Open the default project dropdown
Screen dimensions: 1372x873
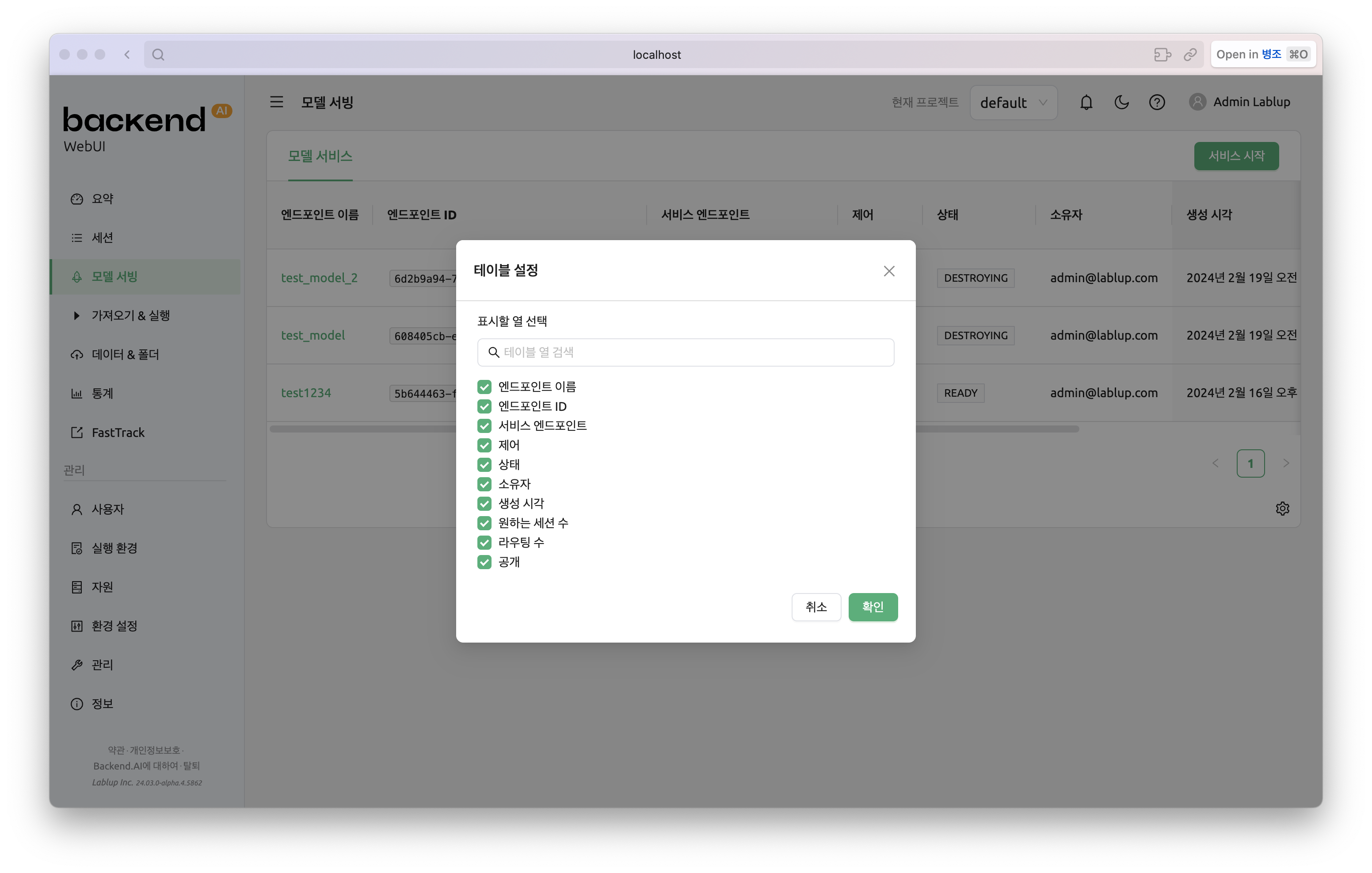(1013, 103)
